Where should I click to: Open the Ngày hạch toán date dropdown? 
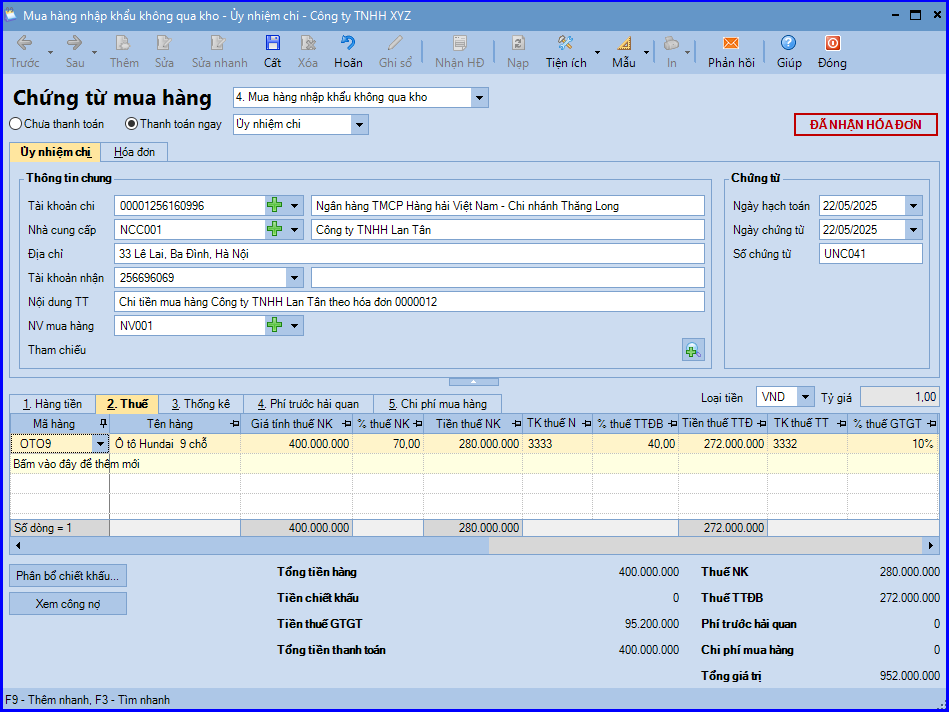[913, 206]
